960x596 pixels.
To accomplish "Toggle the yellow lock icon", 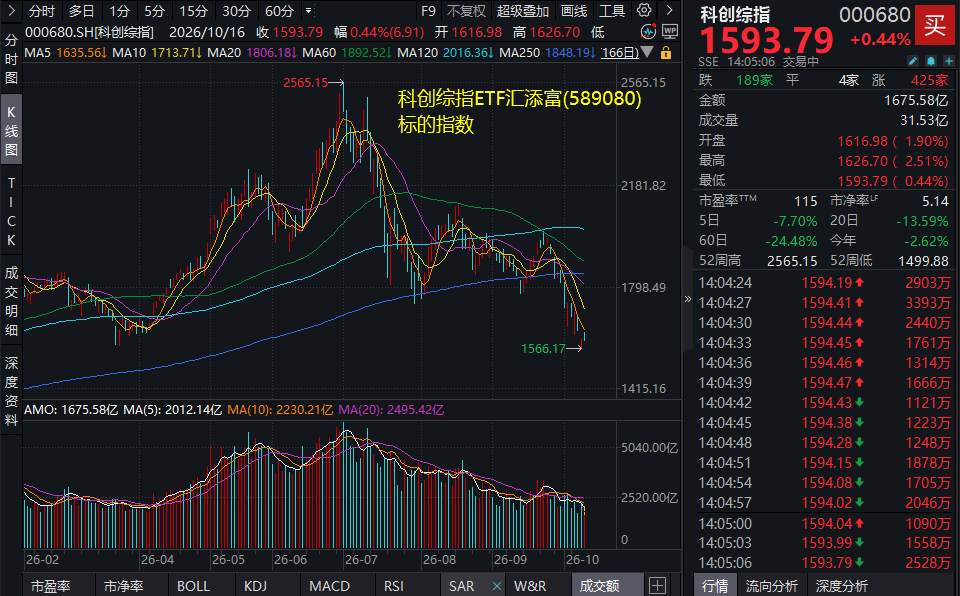I will coord(666,53).
